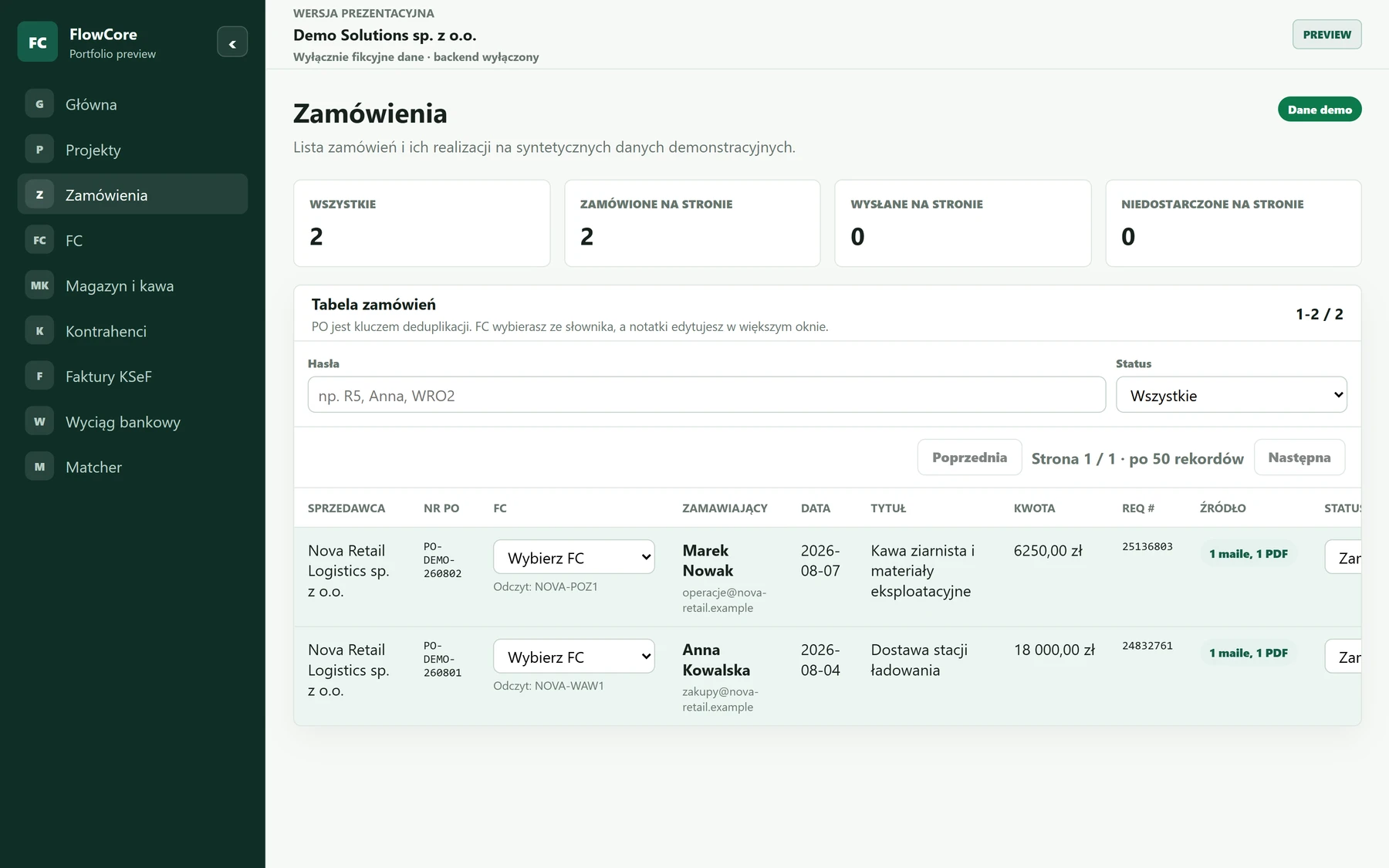Click REQ number 25136803
The height and width of the screenshot is (868, 1389).
pos(1147,546)
